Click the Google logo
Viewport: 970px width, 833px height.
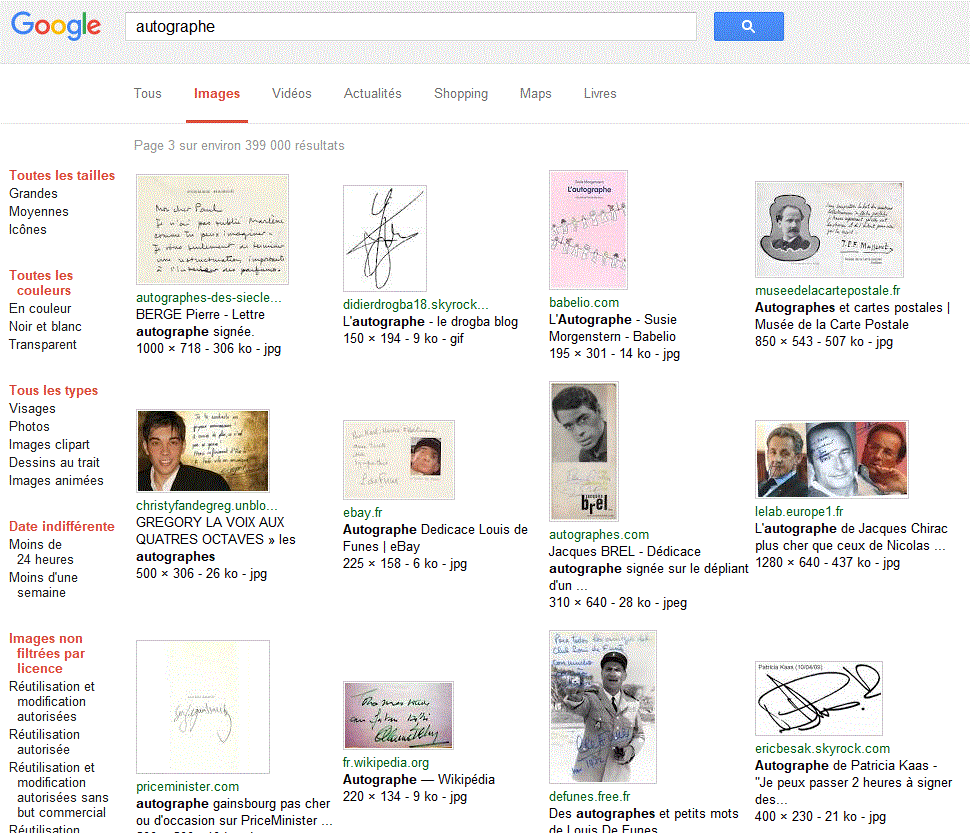click(56, 25)
